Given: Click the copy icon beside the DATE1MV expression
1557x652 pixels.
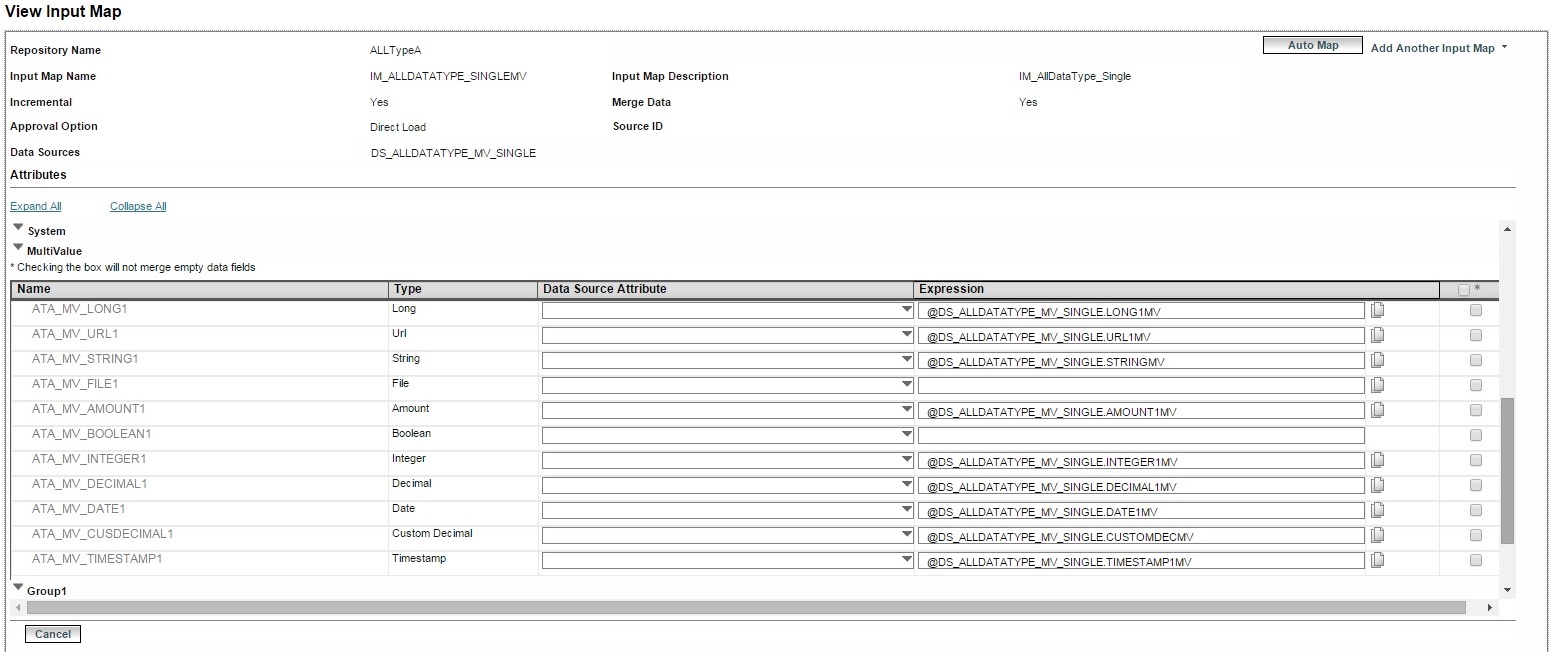Looking at the screenshot, I should click(1377, 510).
